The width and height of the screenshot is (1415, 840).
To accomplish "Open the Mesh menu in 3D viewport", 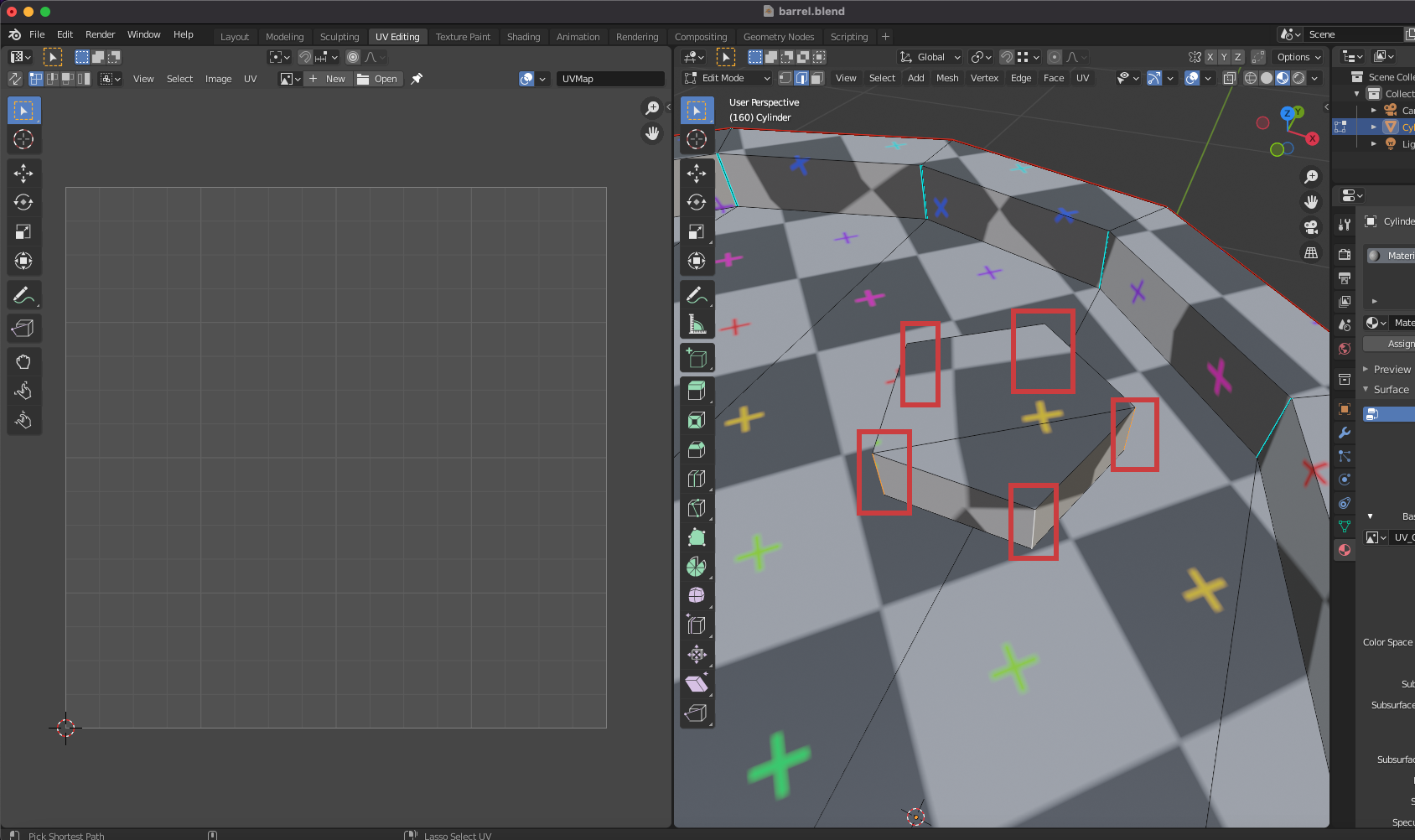I will pyautogui.click(x=947, y=78).
